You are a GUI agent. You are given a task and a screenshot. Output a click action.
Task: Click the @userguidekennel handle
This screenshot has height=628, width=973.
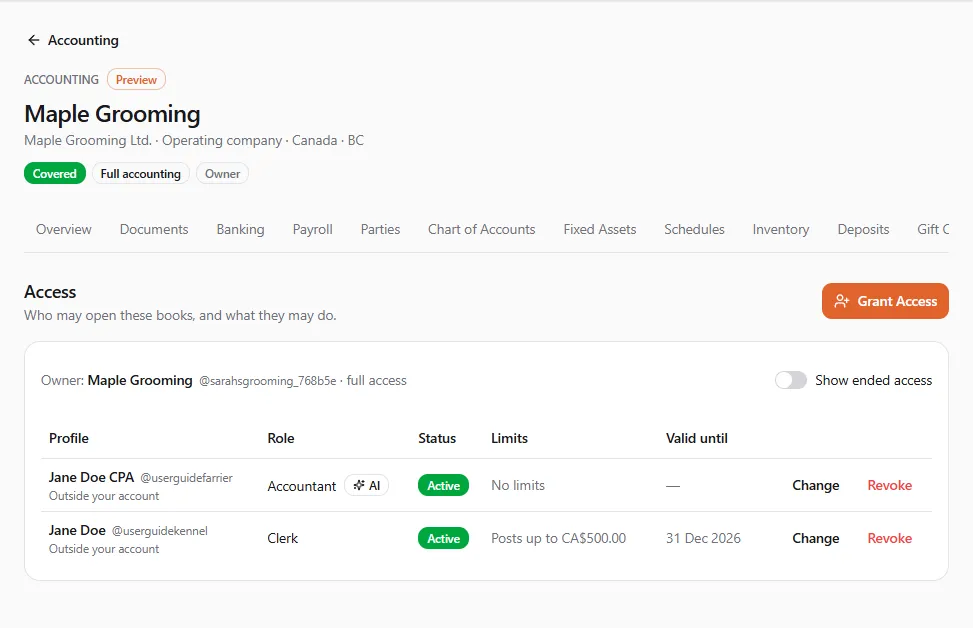pyautogui.click(x=160, y=531)
